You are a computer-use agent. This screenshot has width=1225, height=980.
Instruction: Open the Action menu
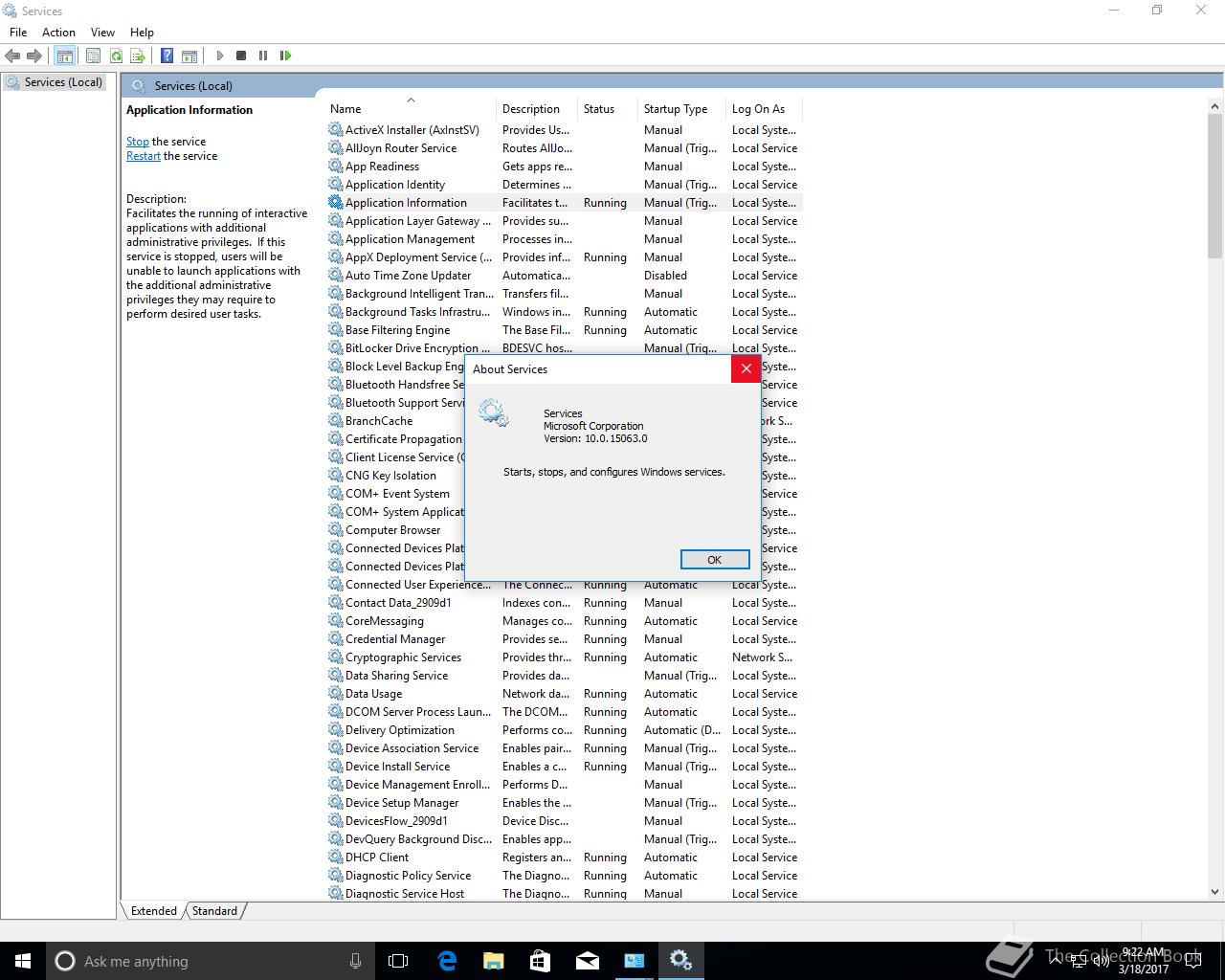tap(58, 32)
